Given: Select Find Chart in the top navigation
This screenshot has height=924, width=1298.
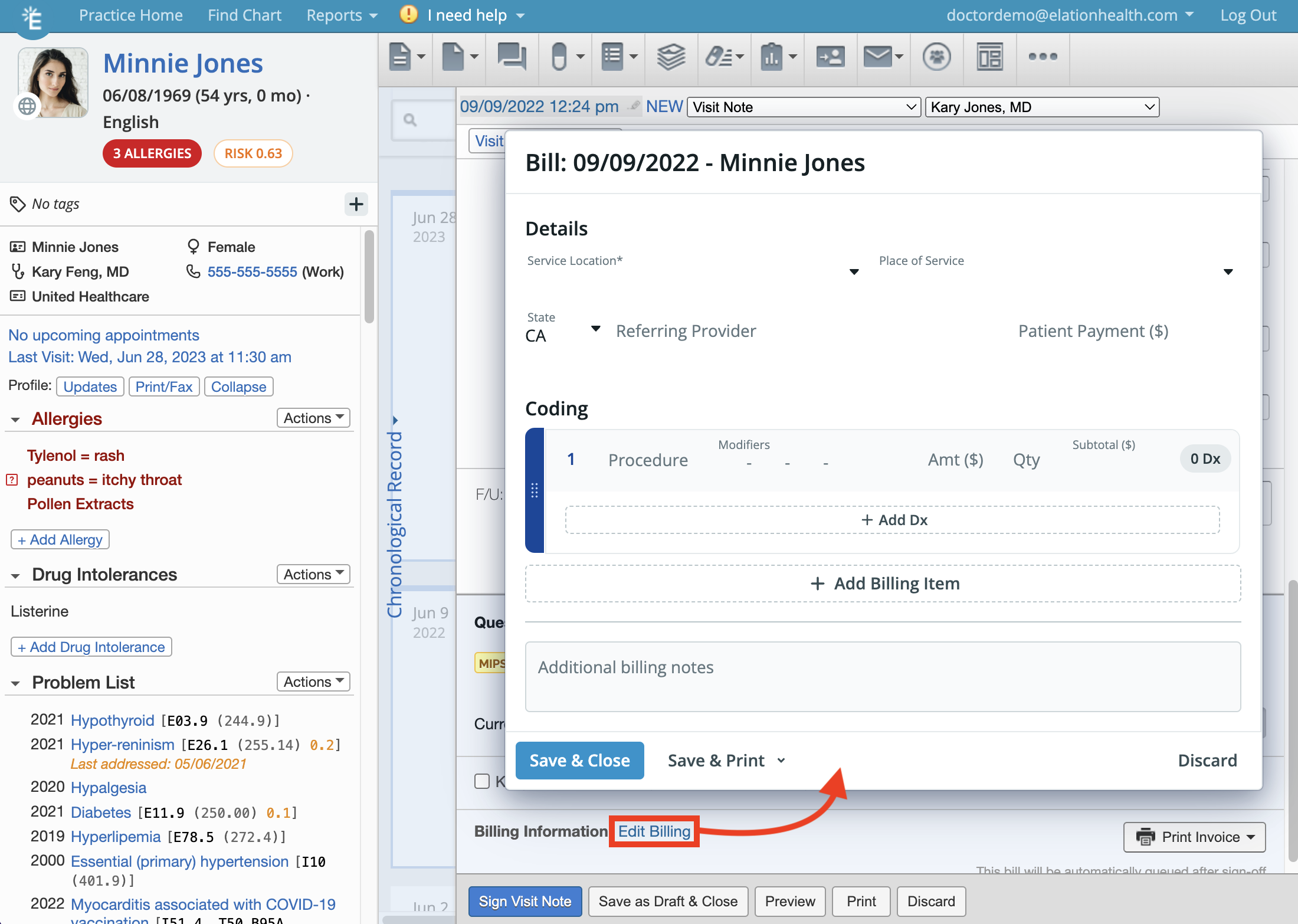Looking at the screenshot, I should click(244, 15).
